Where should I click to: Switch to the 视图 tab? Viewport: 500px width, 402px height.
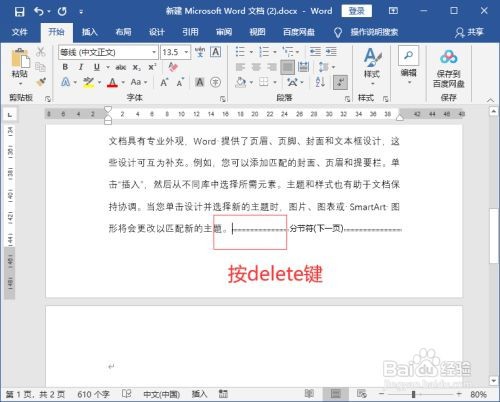[x=257, y=32]
